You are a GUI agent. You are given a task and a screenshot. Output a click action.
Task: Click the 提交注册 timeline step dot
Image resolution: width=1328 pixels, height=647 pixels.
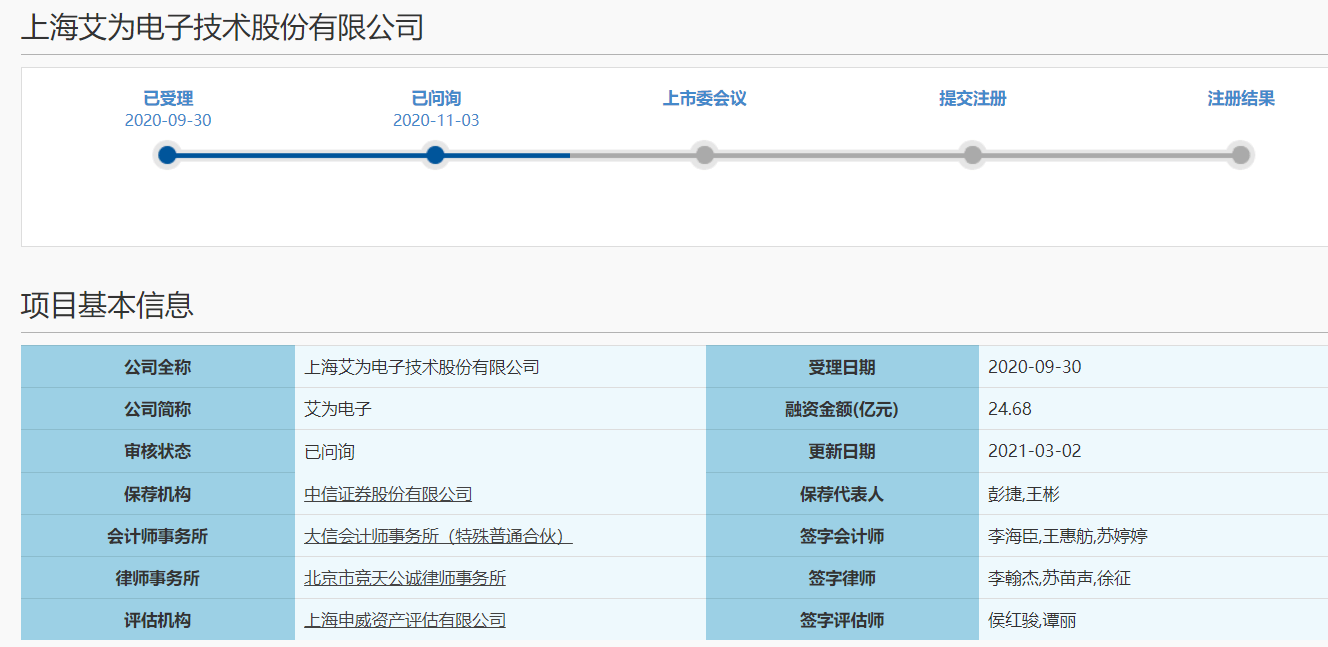(972, 155)
